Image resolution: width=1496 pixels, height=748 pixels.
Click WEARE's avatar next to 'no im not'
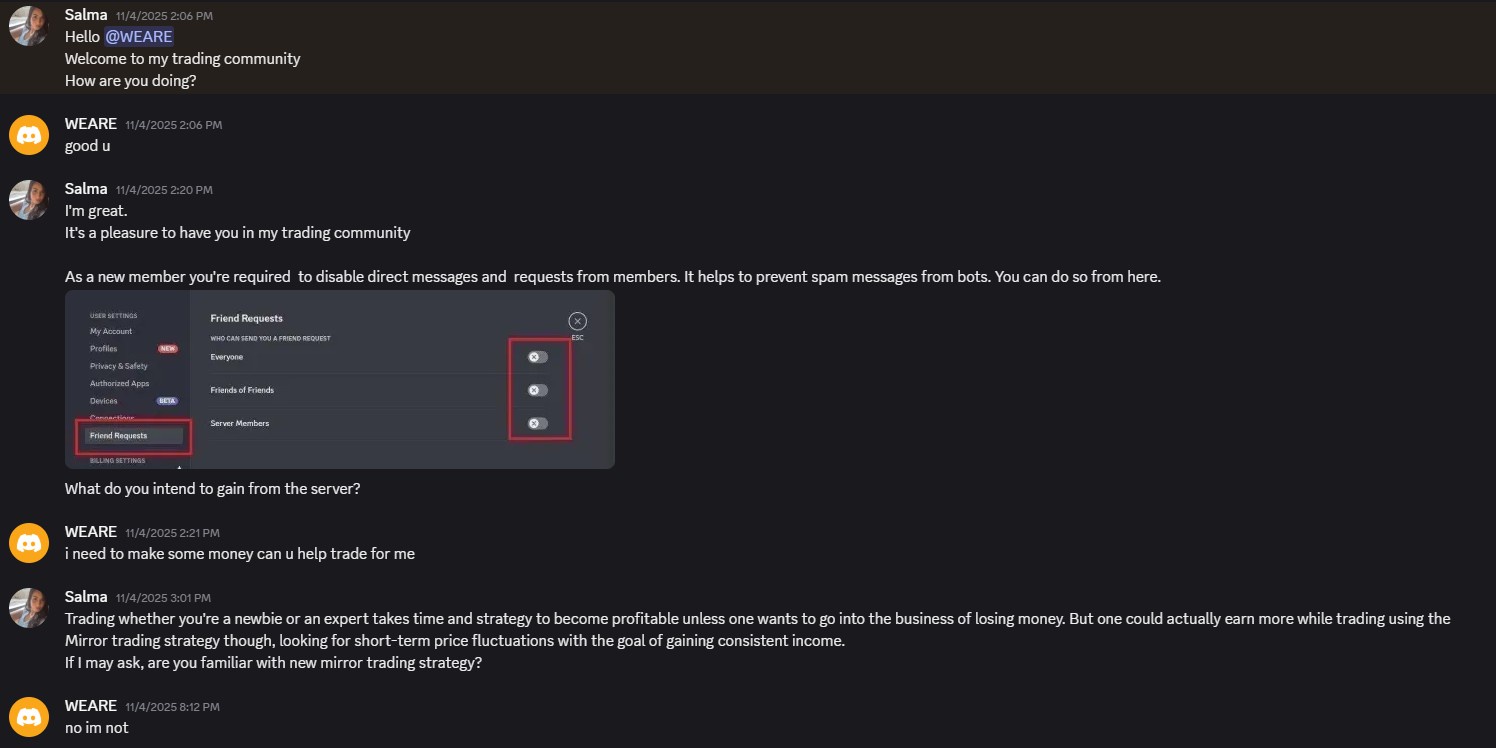coord(29,716)
